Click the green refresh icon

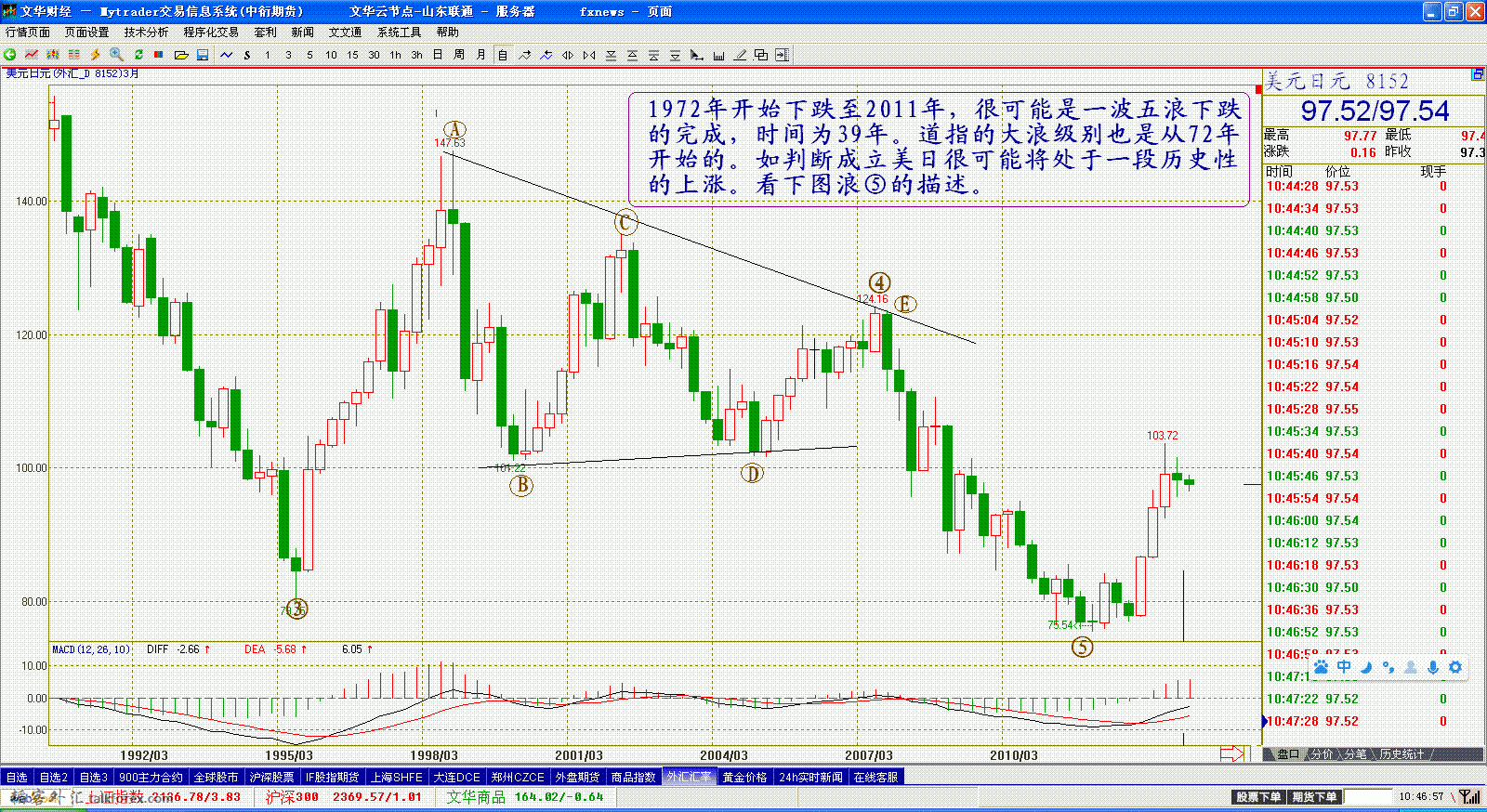[x=138, y=55]
